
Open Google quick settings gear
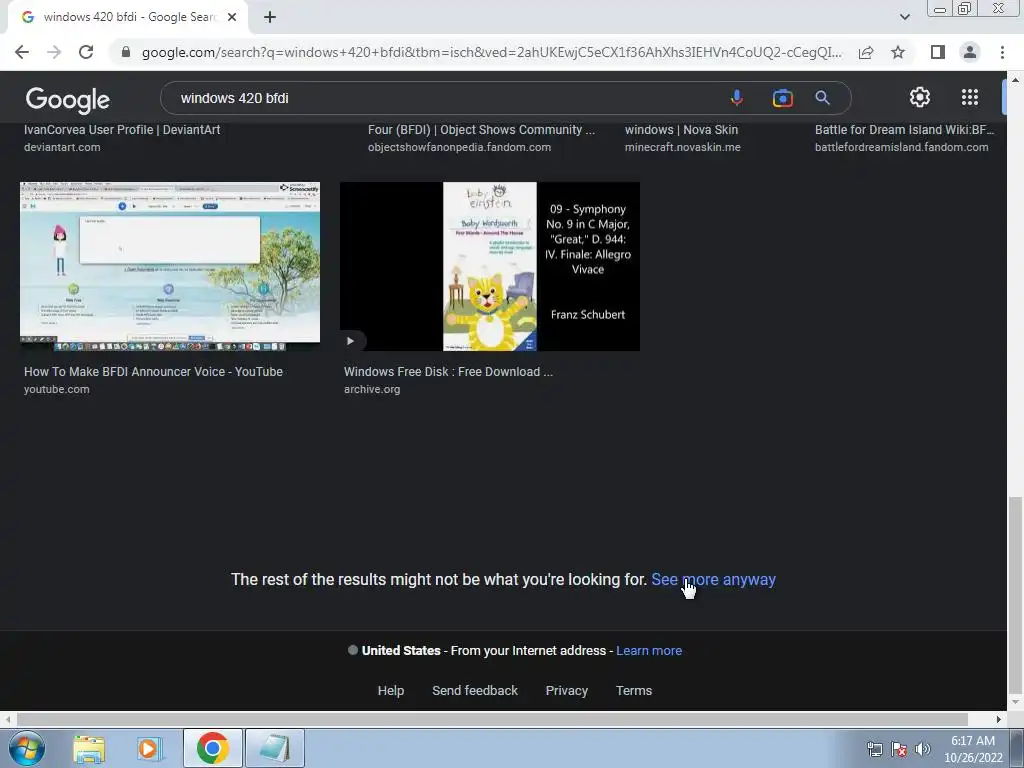920,97
